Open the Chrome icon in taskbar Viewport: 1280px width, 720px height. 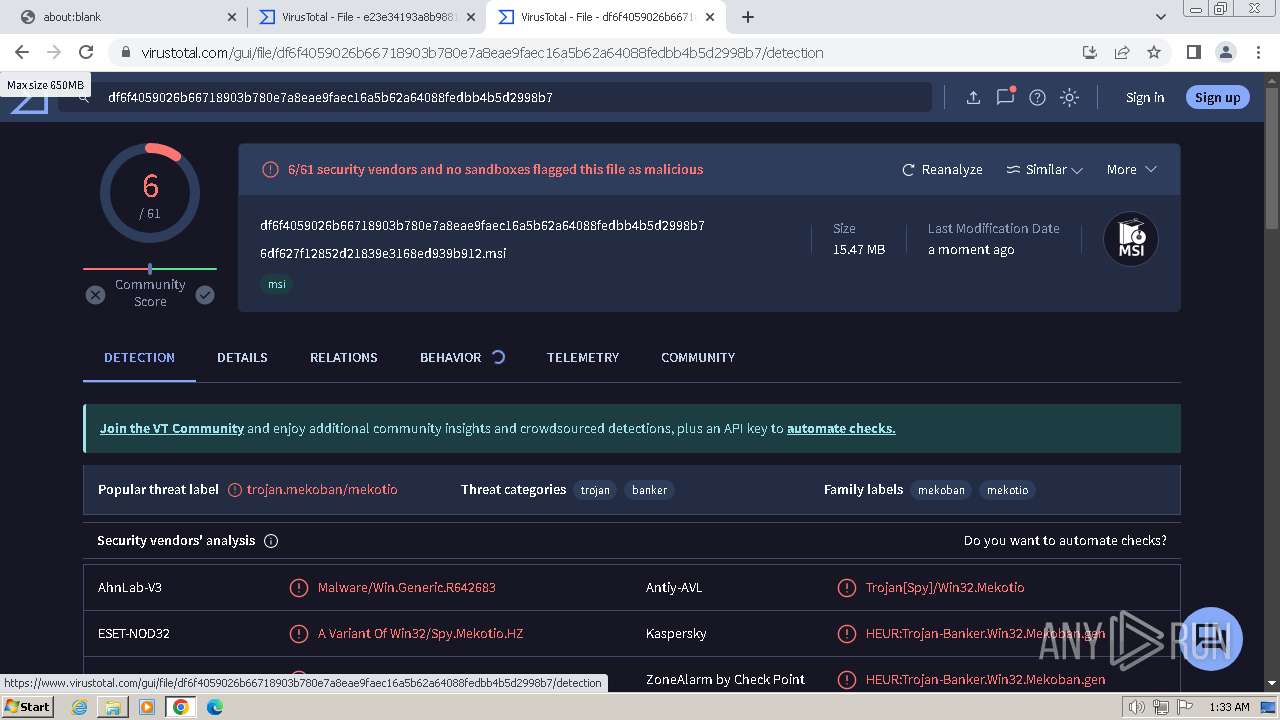pyautogui.click(x=181, y=707)
